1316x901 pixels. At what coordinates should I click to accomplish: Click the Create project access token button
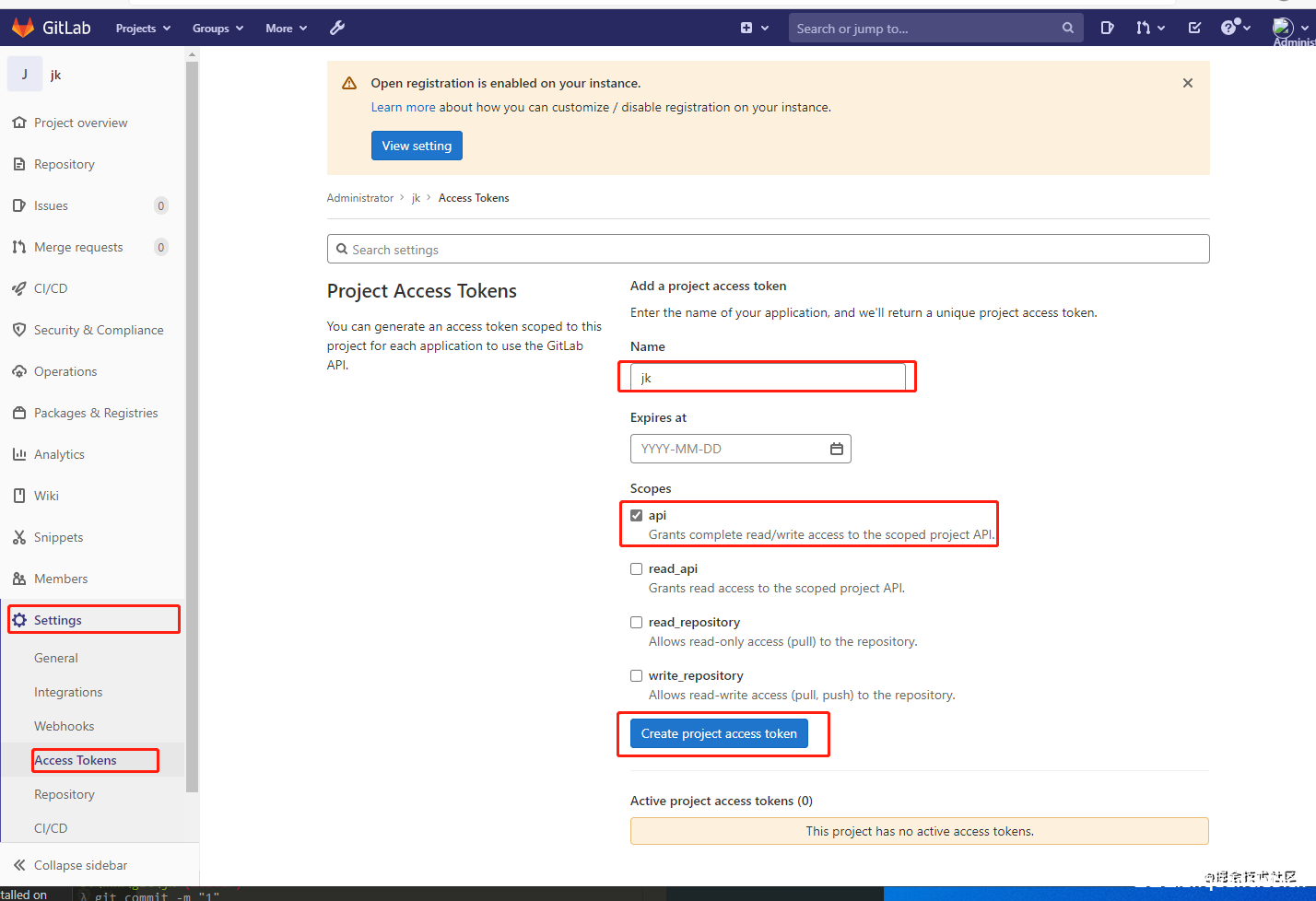tap(719, 733)
